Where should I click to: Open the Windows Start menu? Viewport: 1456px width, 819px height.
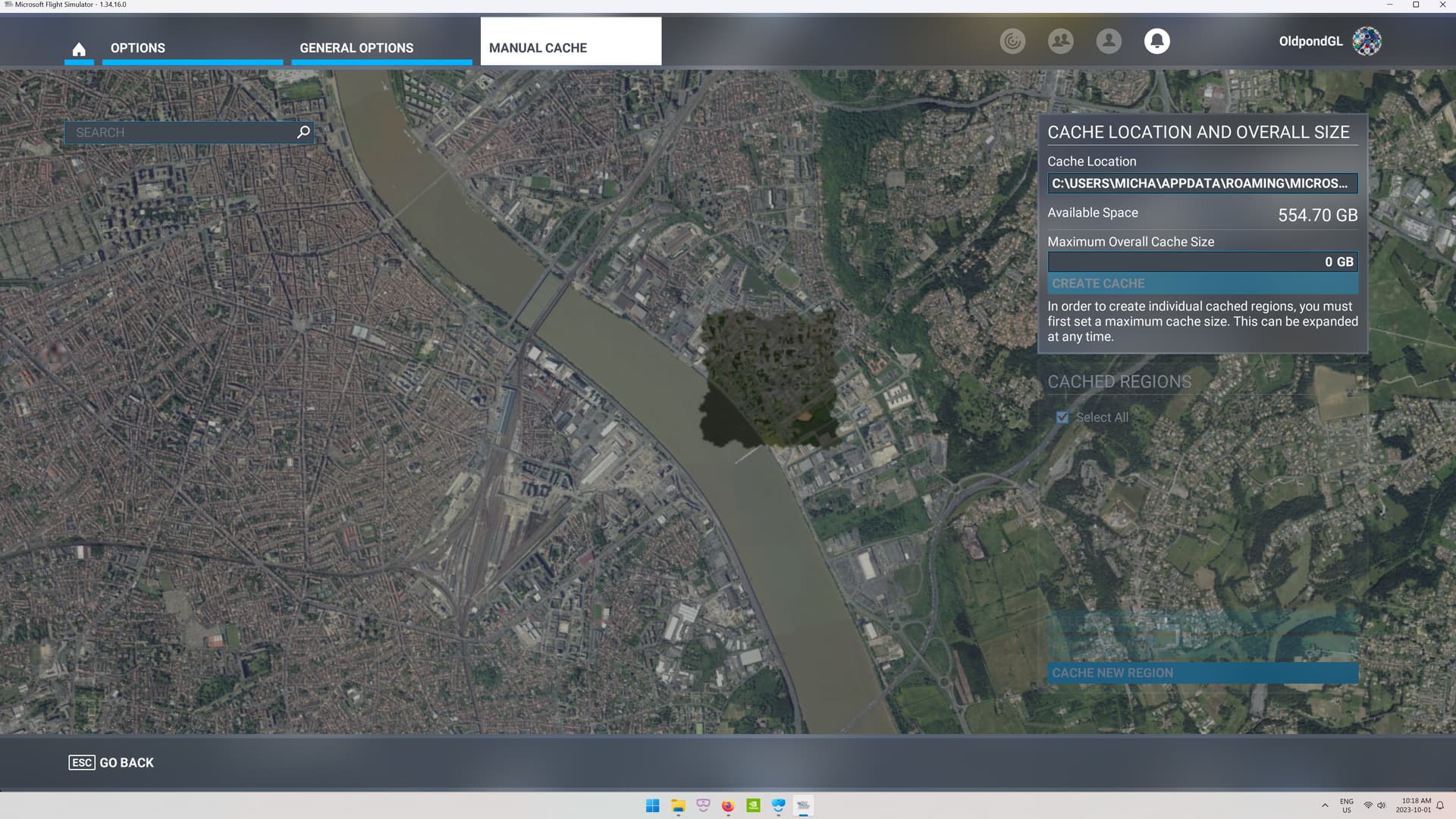[652, 805]
